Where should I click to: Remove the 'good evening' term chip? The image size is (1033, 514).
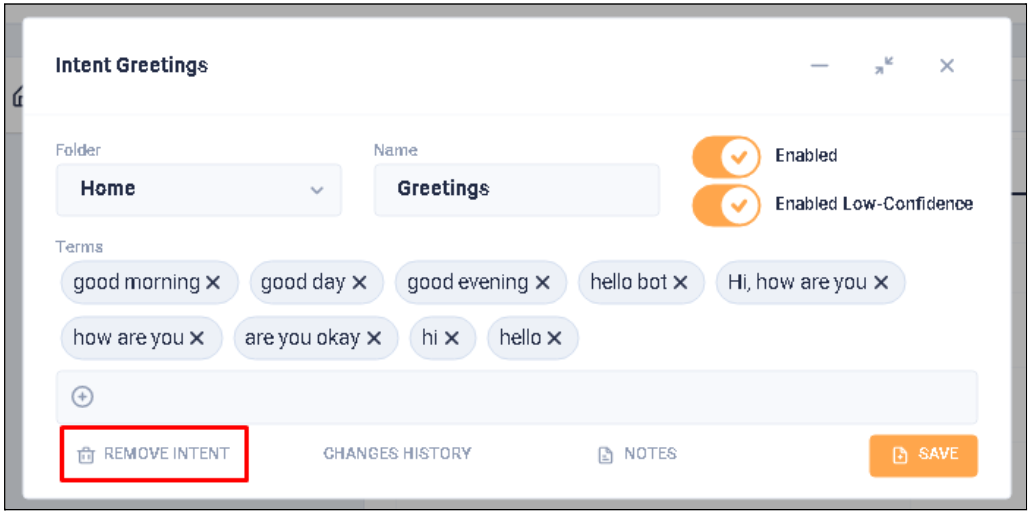pos(542,283)
